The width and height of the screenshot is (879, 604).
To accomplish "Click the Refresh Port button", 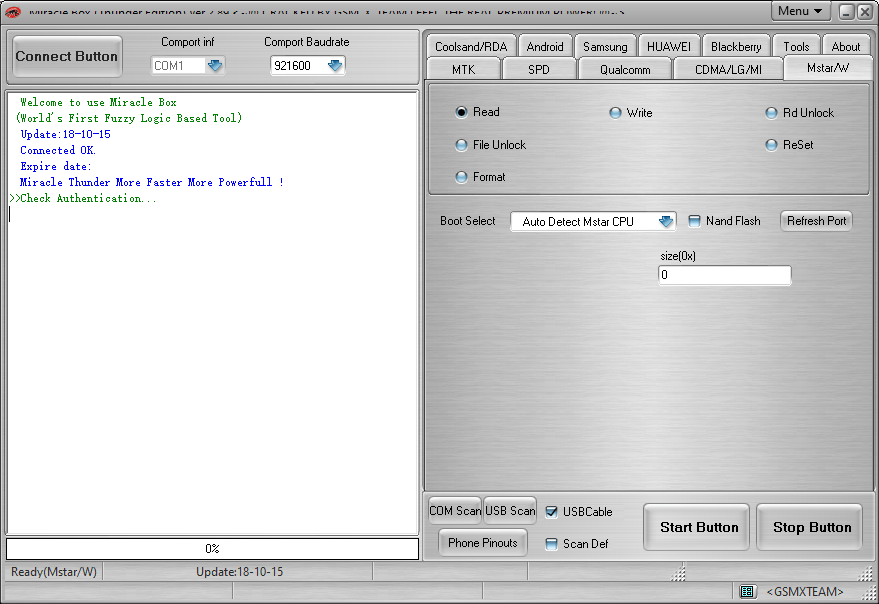I will pyautogui.click(x=816, y=221).
